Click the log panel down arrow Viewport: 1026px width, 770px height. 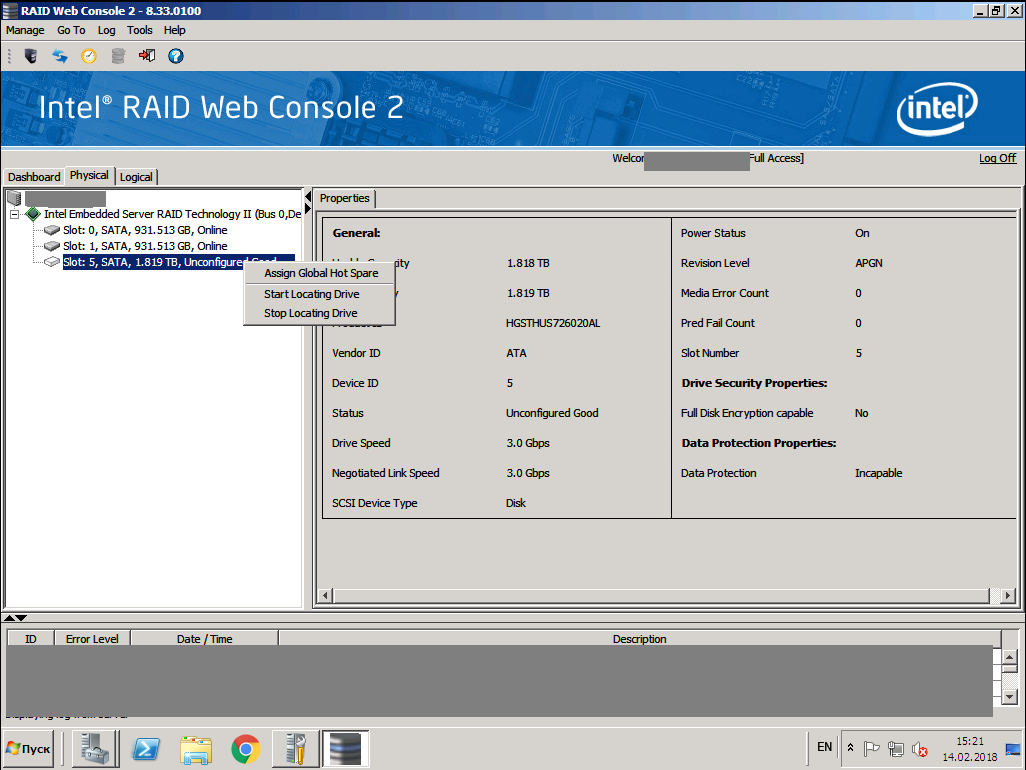(21, 618)
